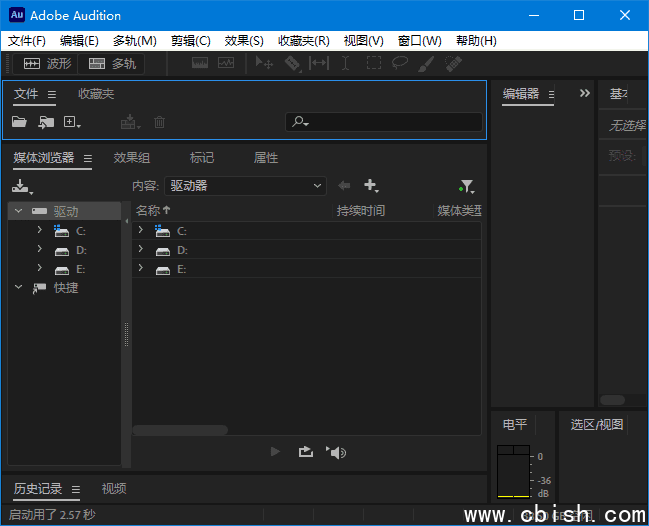
Task: Select the Slip tool
Action: click(x=319, y=63)
